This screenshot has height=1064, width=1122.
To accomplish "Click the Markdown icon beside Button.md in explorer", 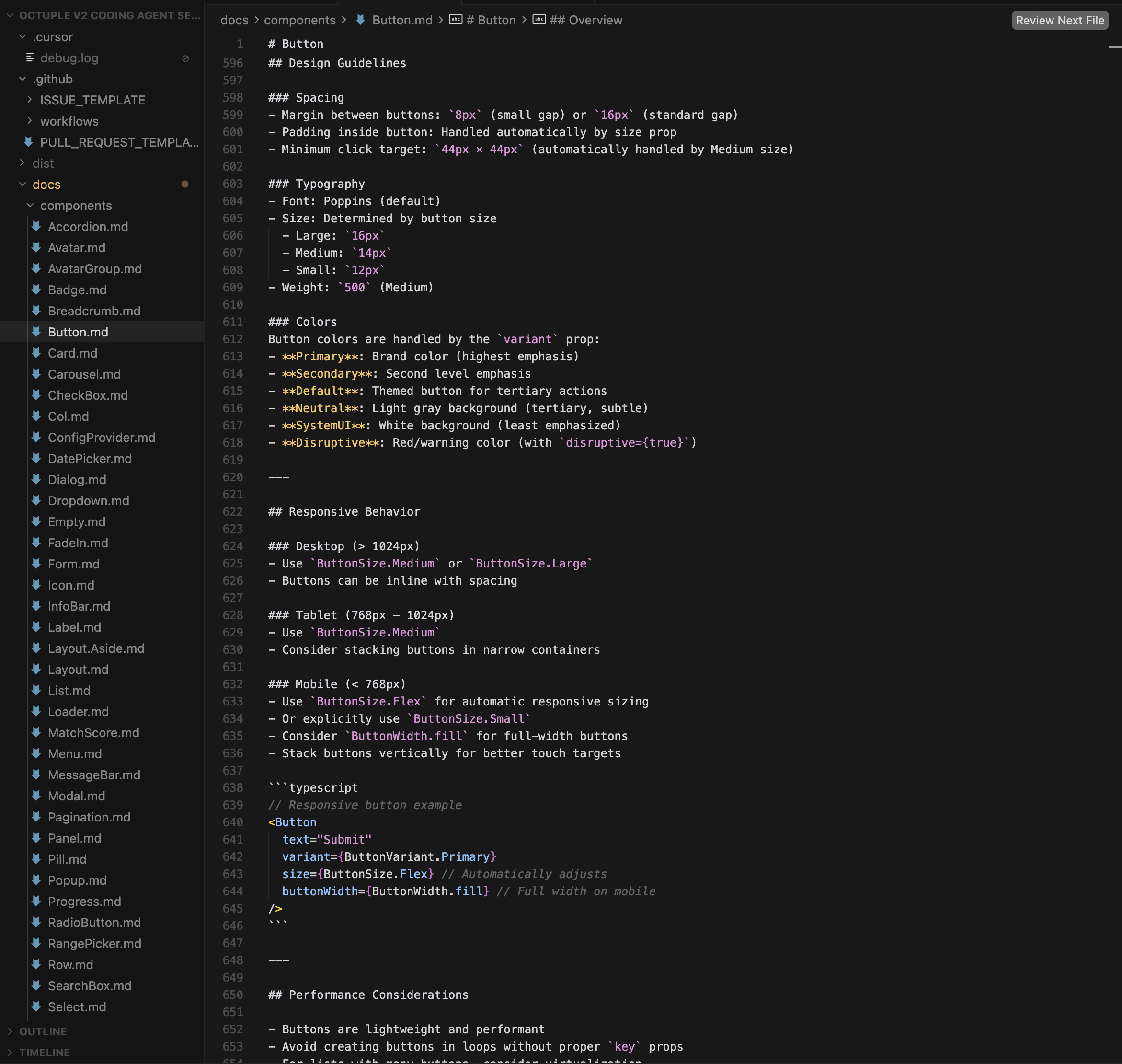I will [x=36, y=332].
